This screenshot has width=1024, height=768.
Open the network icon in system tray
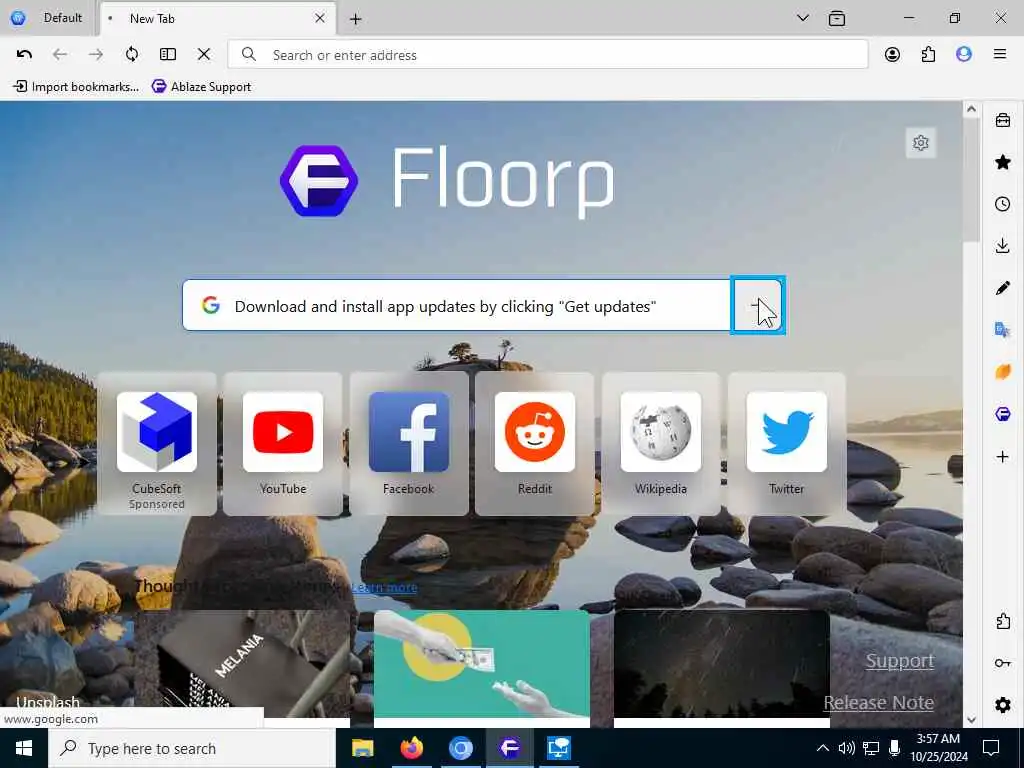pyautogui.click(x=871, y=748)
